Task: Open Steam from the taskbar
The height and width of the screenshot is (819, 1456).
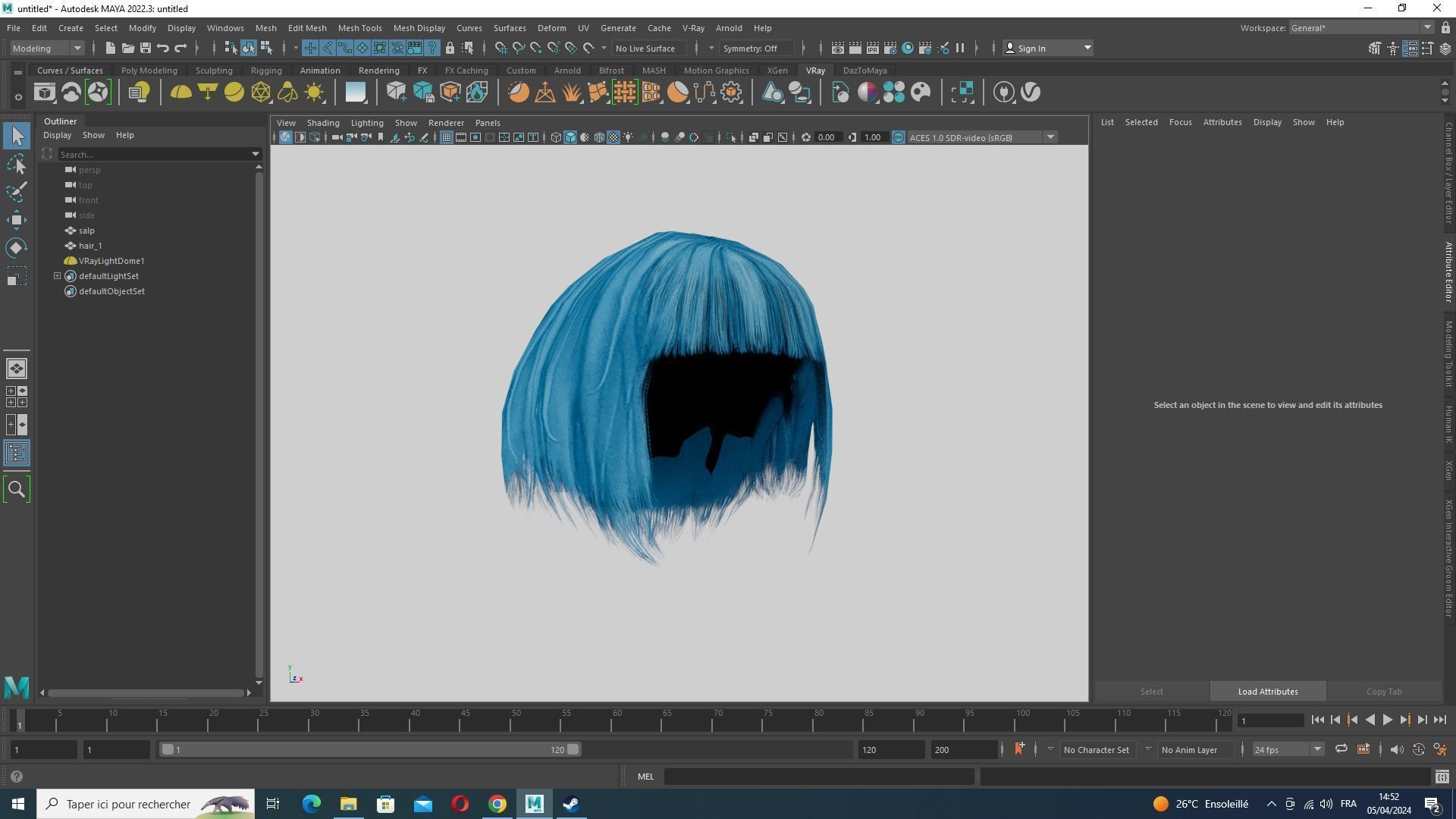Action: [571, 804]
